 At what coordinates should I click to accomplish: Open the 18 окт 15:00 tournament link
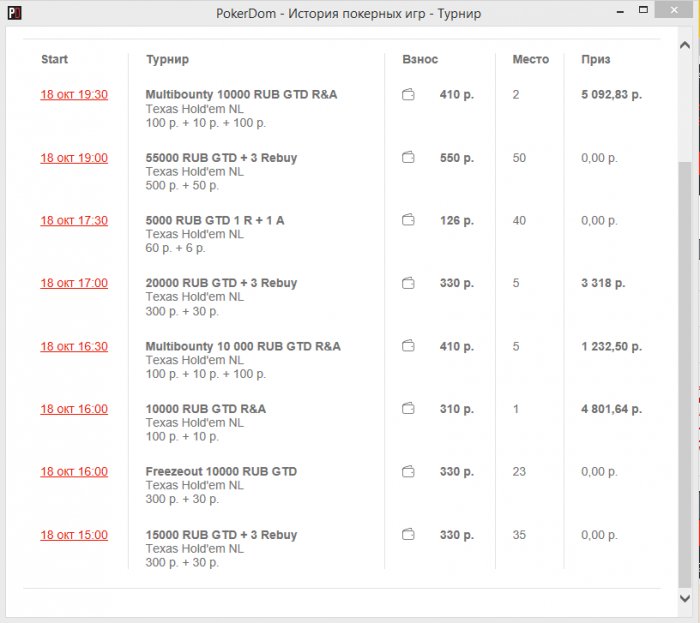(74, 535)
